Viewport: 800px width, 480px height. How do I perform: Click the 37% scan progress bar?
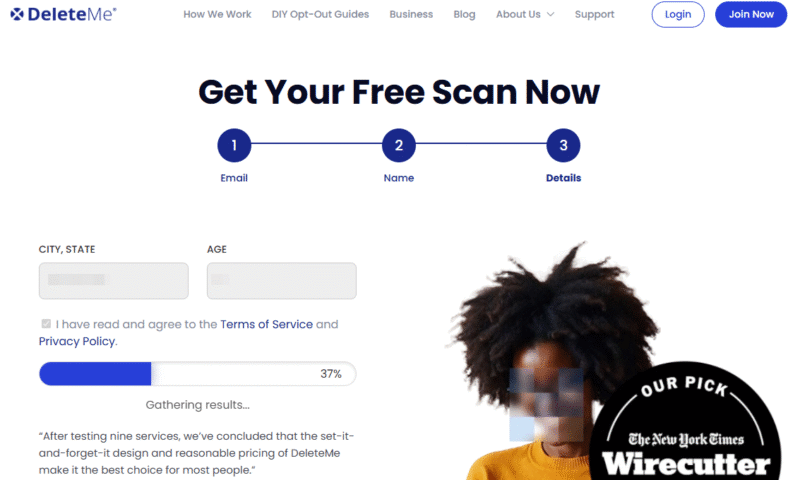(197, 374)
